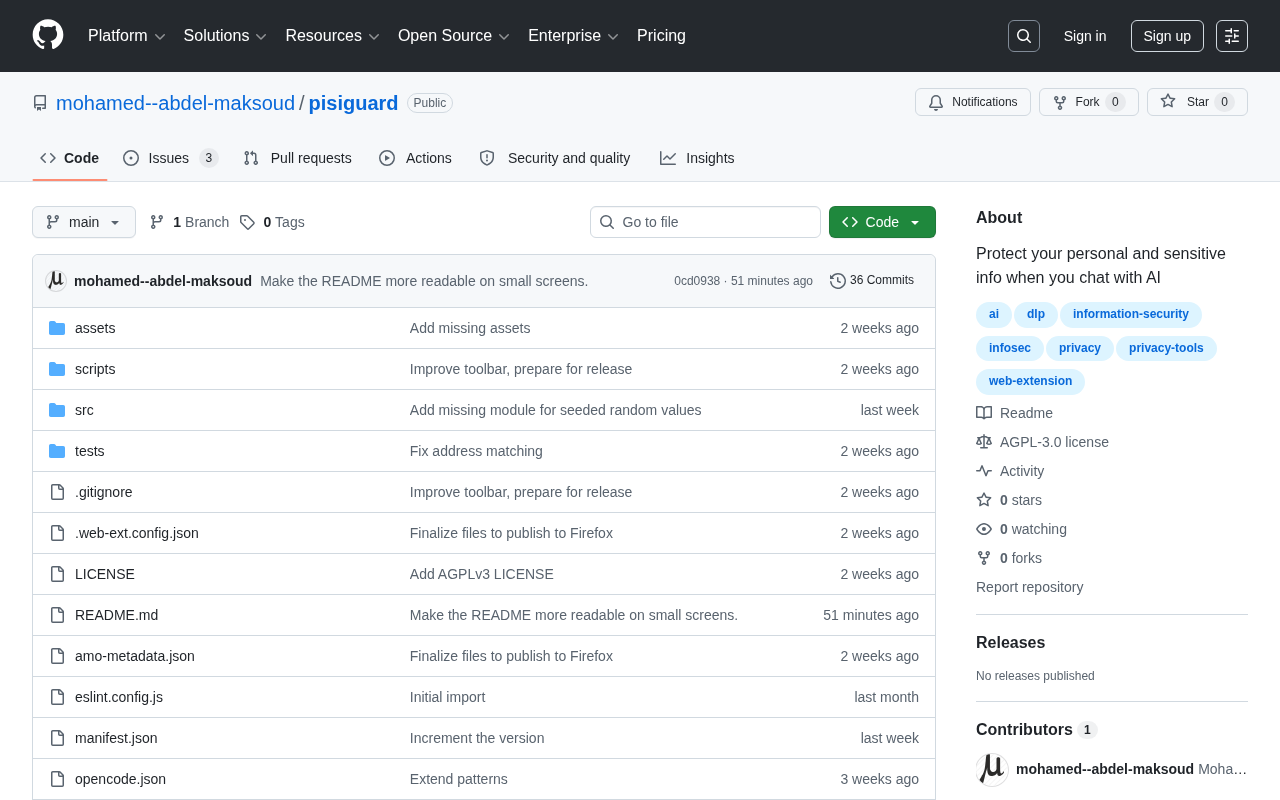Click the tests folder icon
The image size is (1280, 800).
tap(57, 451)
